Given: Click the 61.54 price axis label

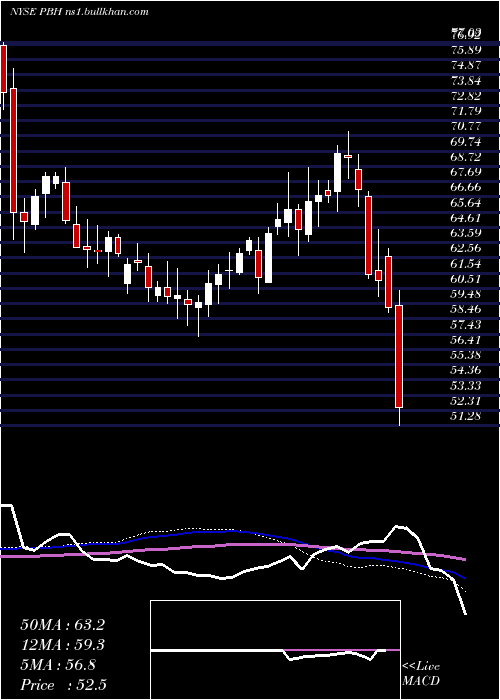Looking at the screenshot, I should pos(466,263).
